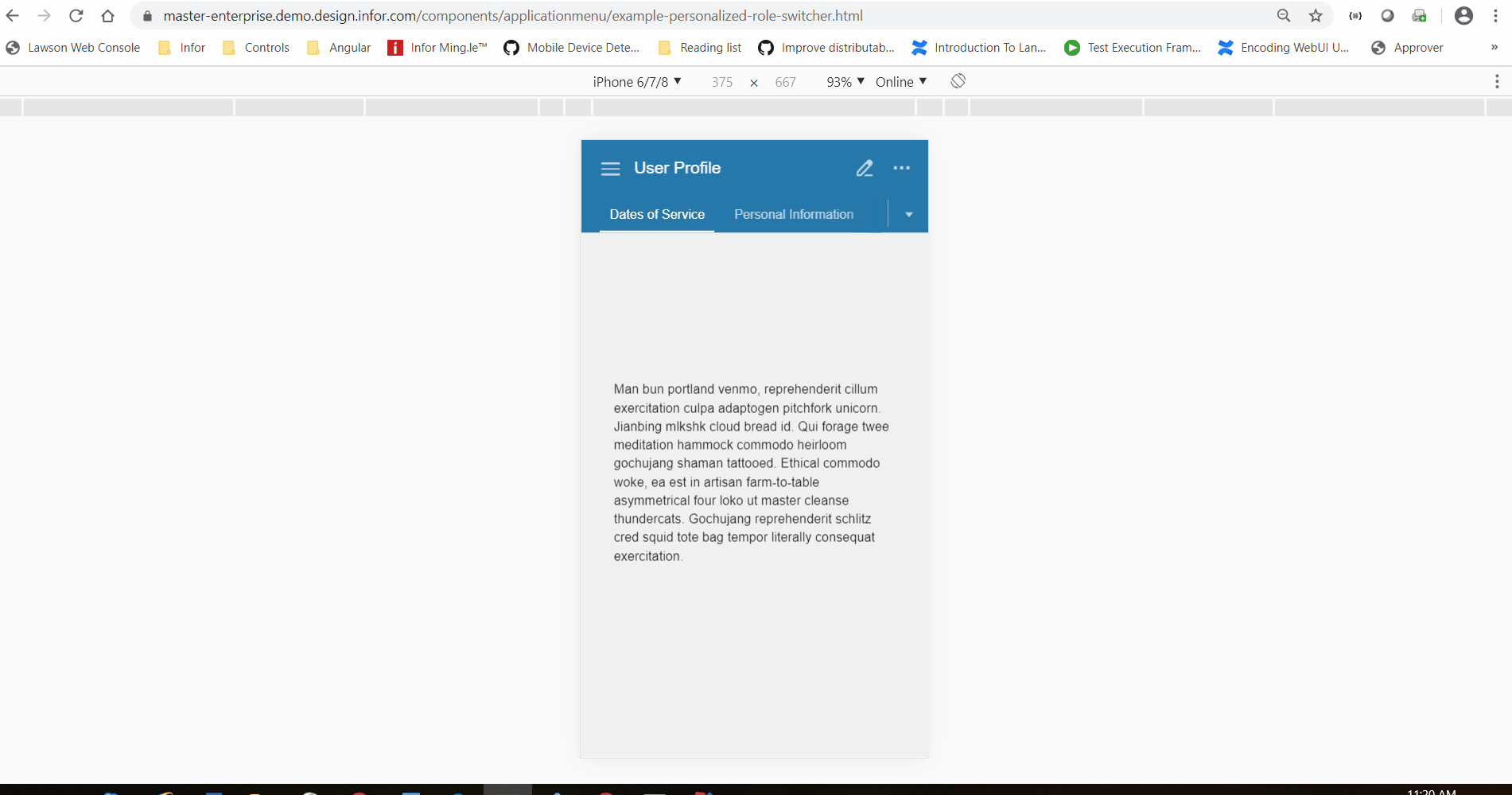Switch to the Personal Information tab

(794, 214)
